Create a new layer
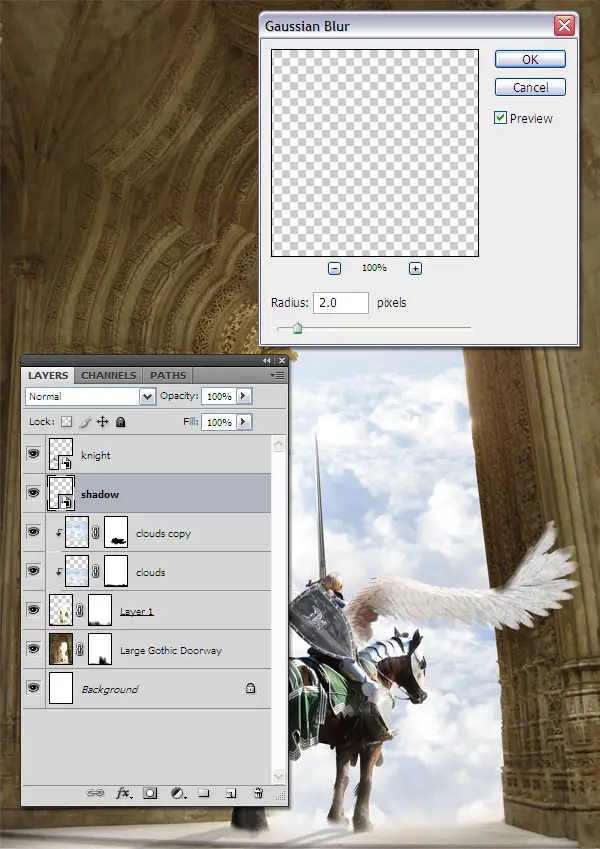Image resolution: width=600 pixels, height=849 pixels. pyautogui.click(x=231, y=793)
